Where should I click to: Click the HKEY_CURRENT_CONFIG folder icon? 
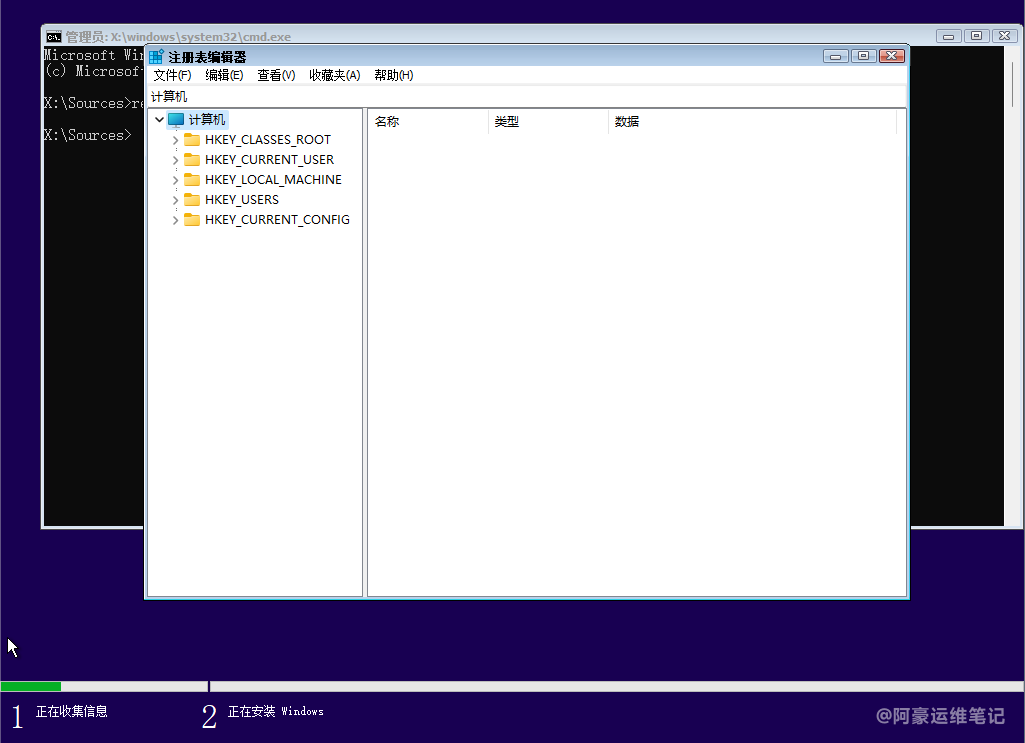192,220
